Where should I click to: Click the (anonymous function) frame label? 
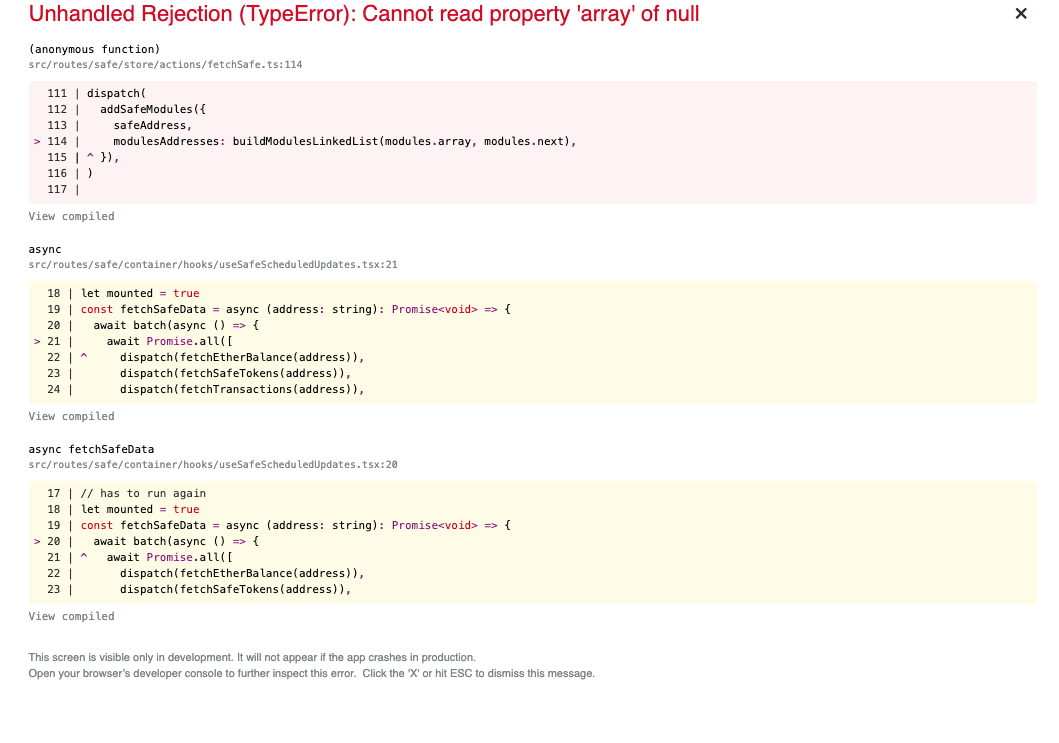tap(95, 49)
